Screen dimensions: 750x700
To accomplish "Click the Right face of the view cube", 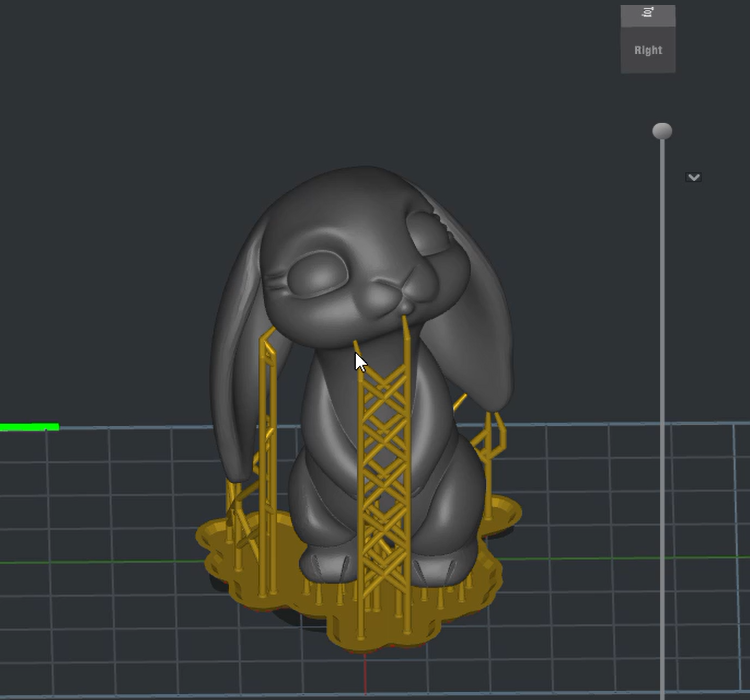I will 648,51.
